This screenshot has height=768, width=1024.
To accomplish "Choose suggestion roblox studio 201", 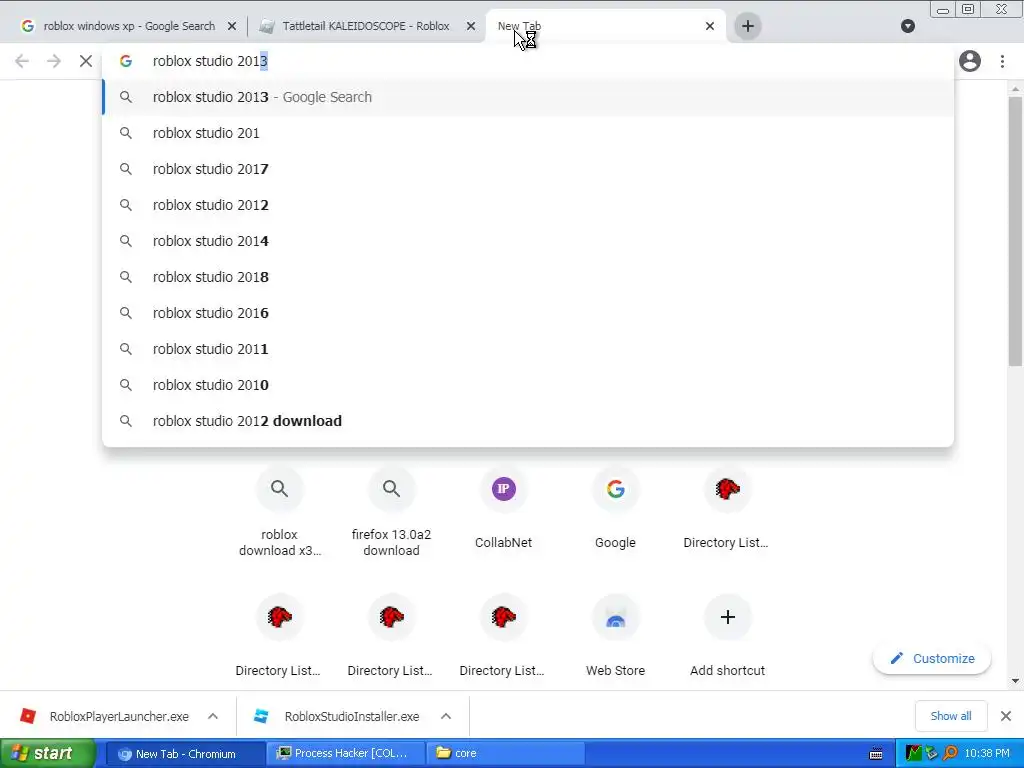I will [528, 133].
